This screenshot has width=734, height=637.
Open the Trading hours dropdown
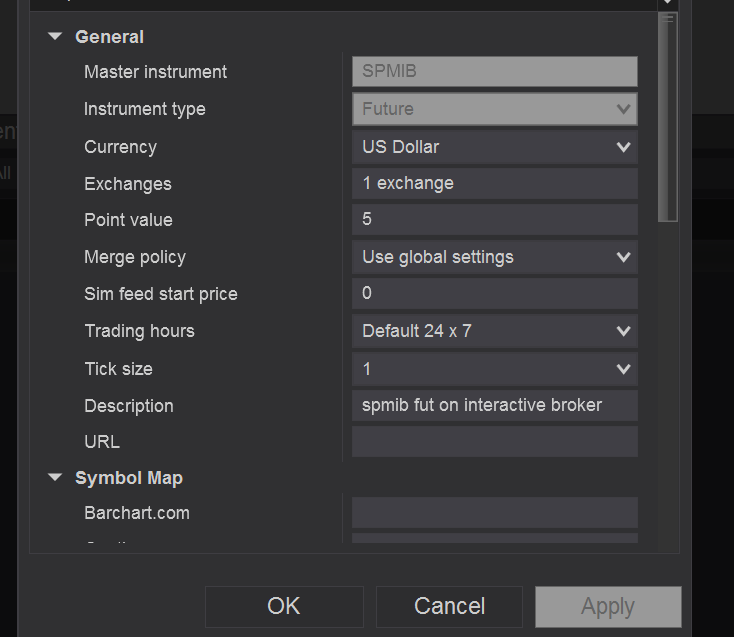[494, 331]
